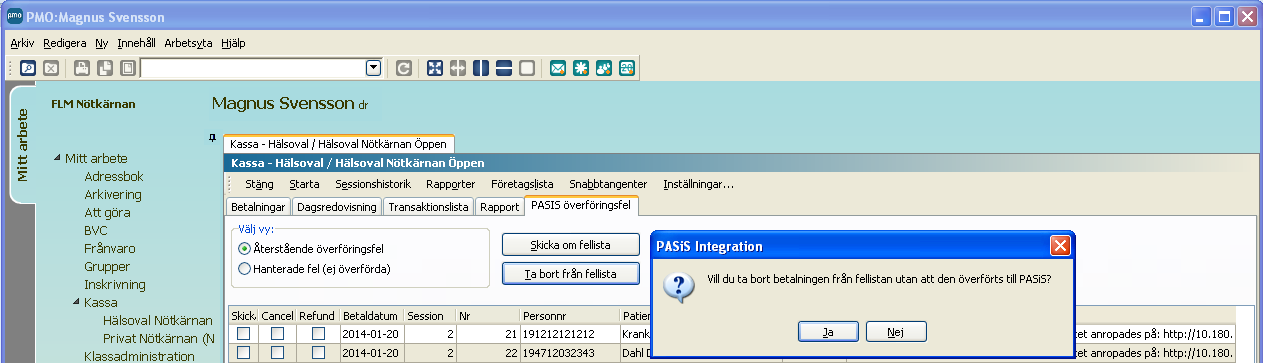Open Företagslista in the Kassa menu bar

coord(523,184)
